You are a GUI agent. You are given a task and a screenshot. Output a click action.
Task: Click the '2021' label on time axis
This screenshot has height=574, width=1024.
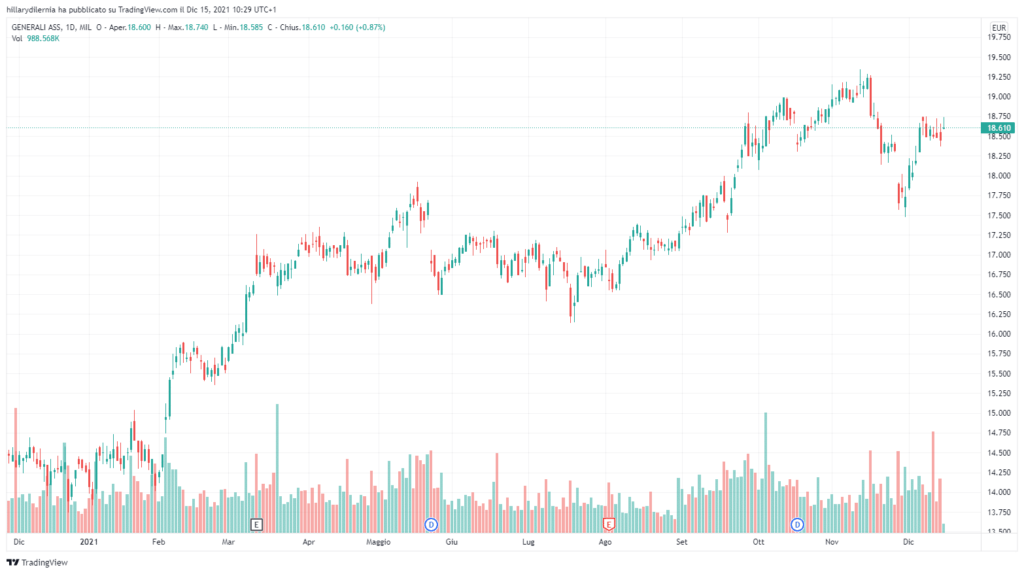pos(89,541)
